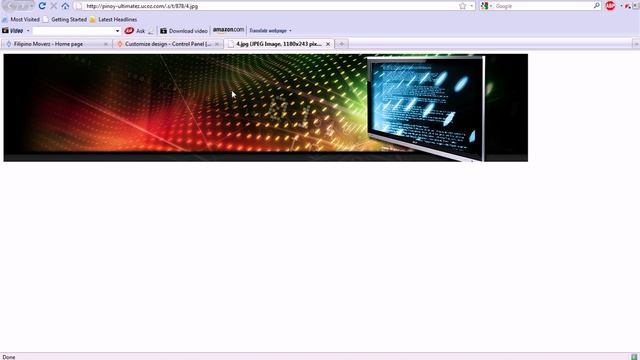Screen dimensions: 640x360
Task: Open the Adblock Plus dropdown arrow
Action: coord(621,6)
